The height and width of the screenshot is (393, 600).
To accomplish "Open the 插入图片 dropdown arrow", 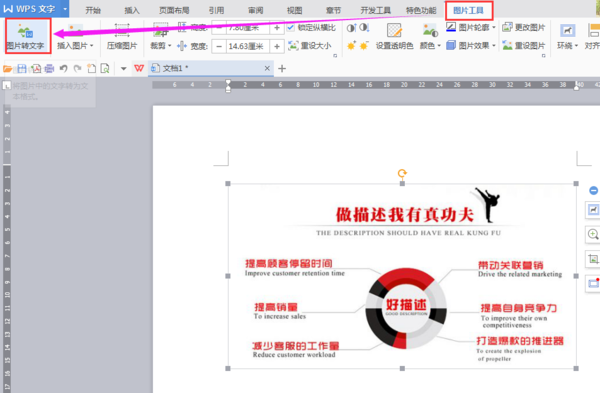I will pyautogui.click(x=91, y=46).
